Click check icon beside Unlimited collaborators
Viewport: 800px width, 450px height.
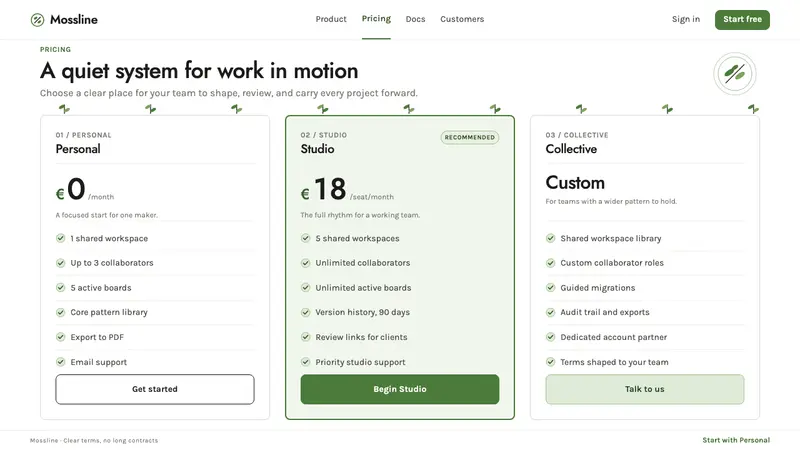point(306,263)
